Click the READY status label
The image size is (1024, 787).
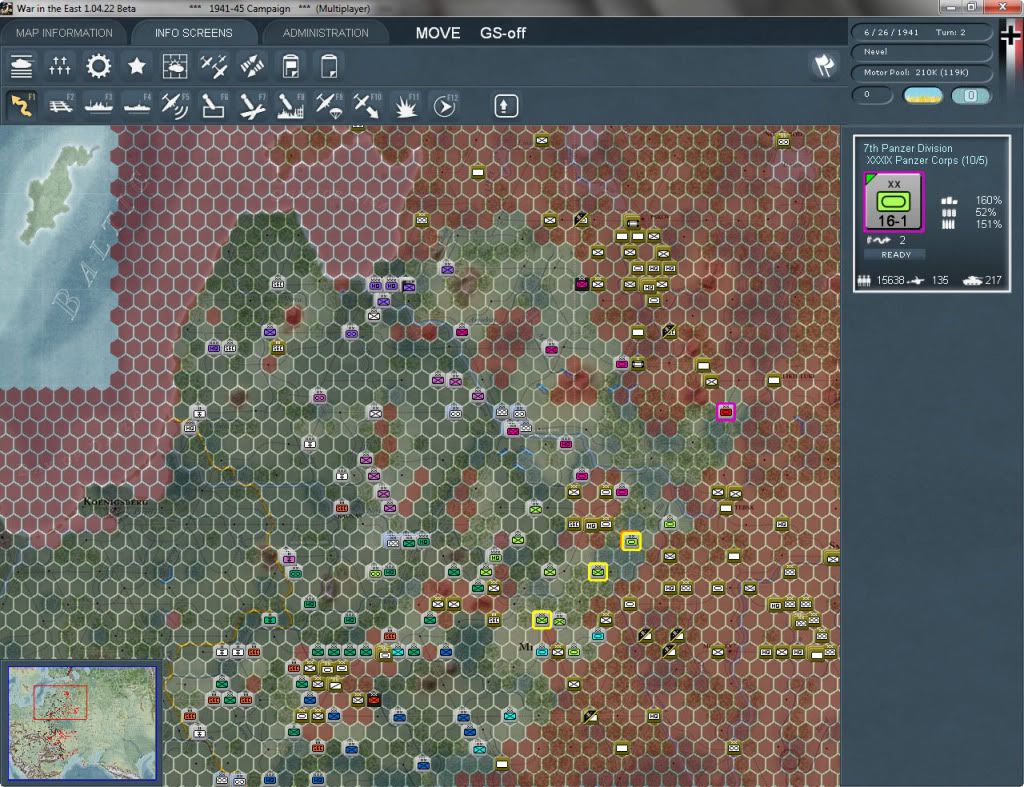pyautogui.click(x=896, y=255)
